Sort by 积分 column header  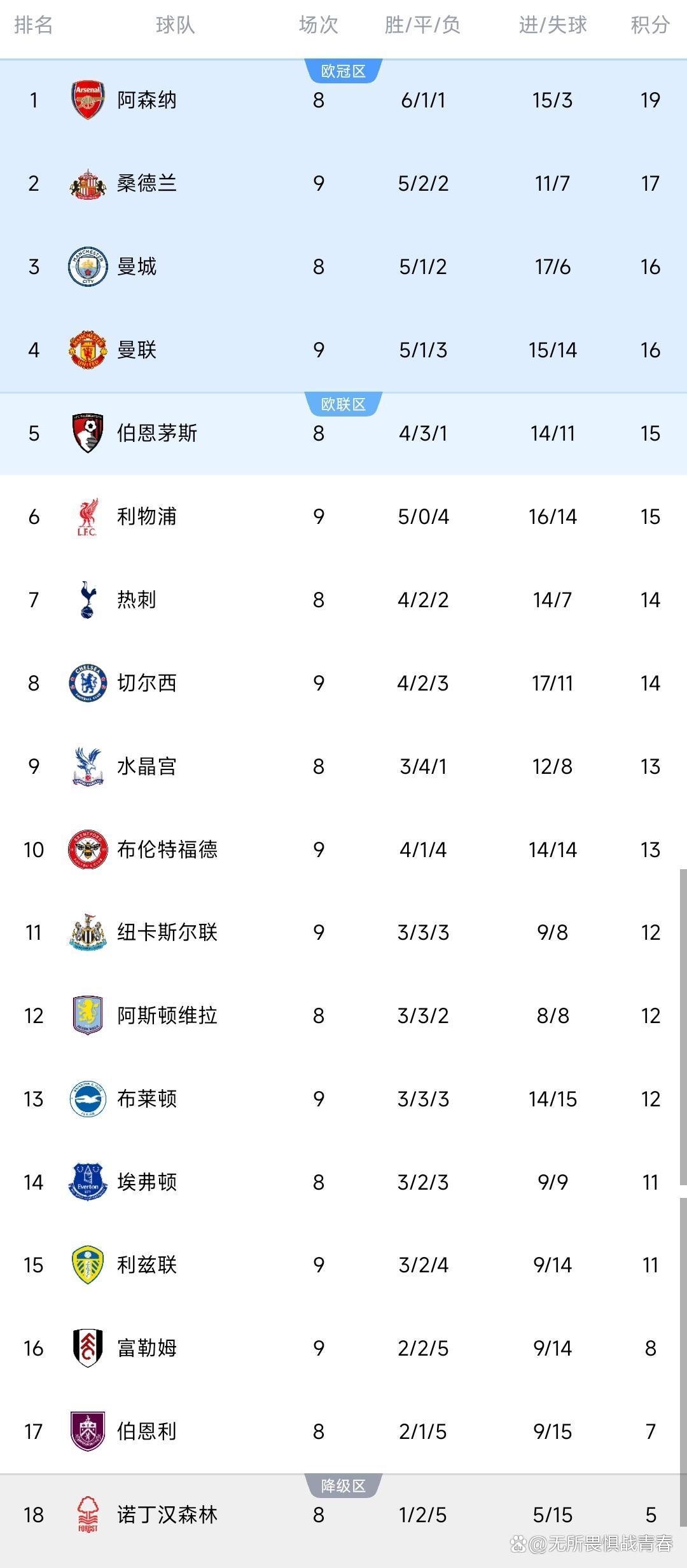point(650,25)
